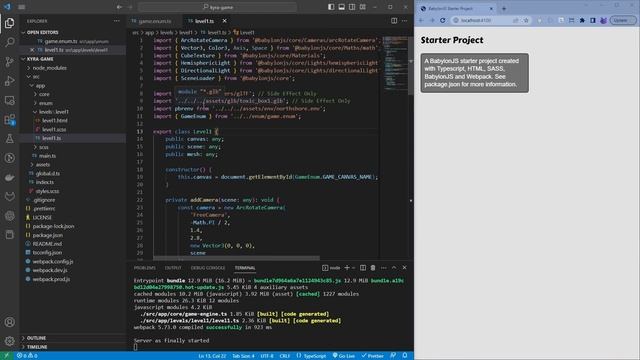Image resolution: width=640 pixels, height=360 pixels.
Task: Toggle the bottom panel layout icon
Action: point(342,7)
